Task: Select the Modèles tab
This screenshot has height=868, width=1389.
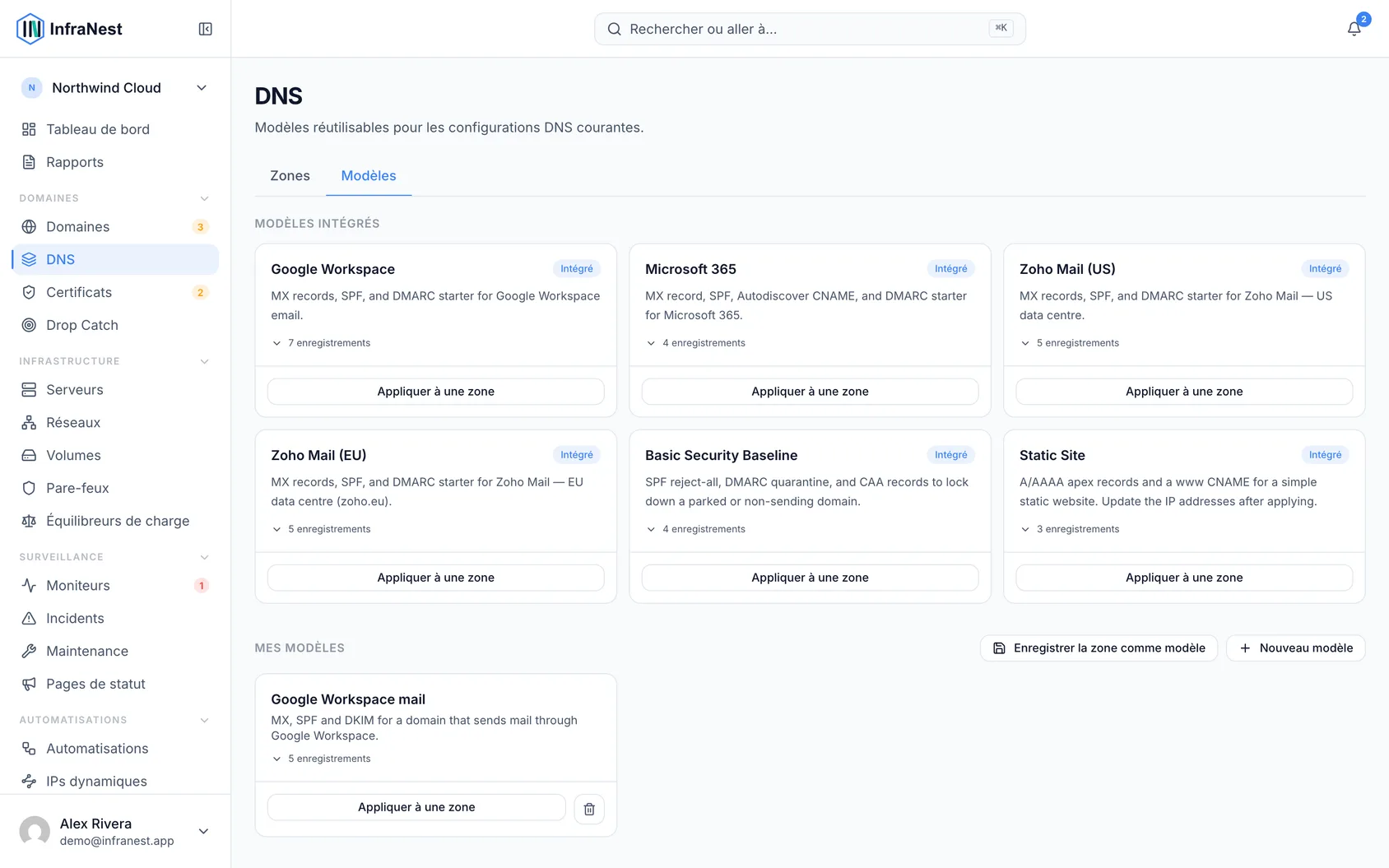Action: click(369, 176)
